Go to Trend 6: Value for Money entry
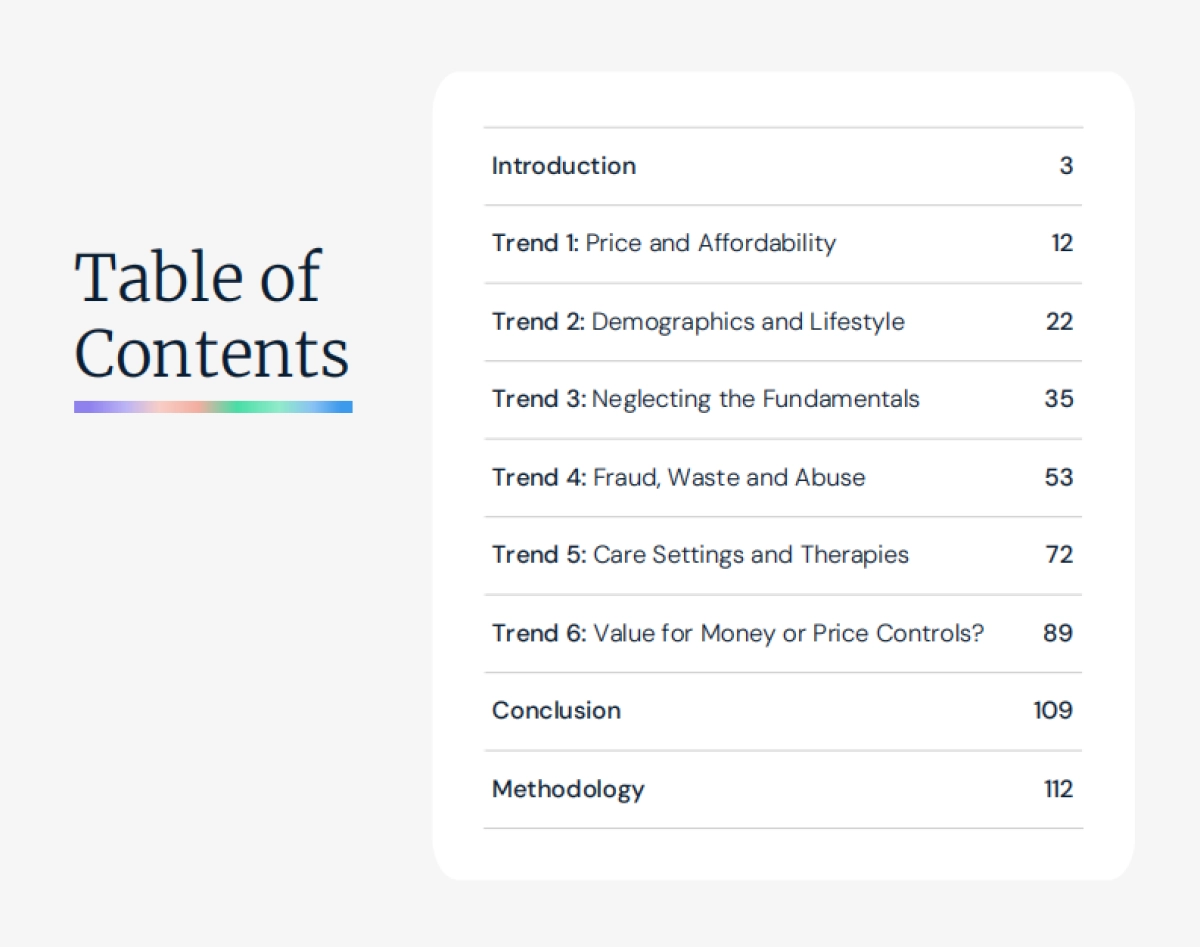Viewport: 1200px width, 947px height. (738, 633)
